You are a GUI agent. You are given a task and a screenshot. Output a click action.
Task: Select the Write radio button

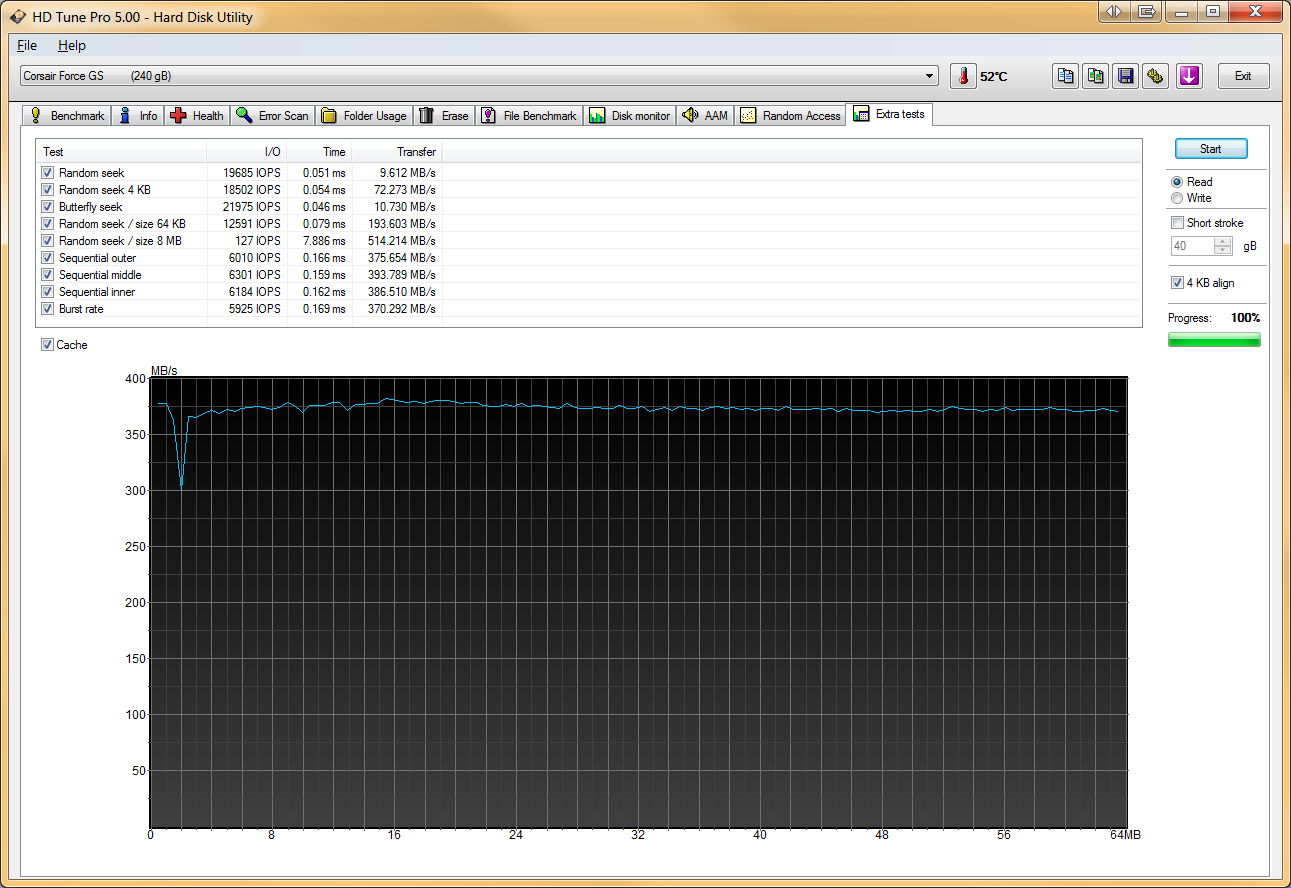[1177, 198]
